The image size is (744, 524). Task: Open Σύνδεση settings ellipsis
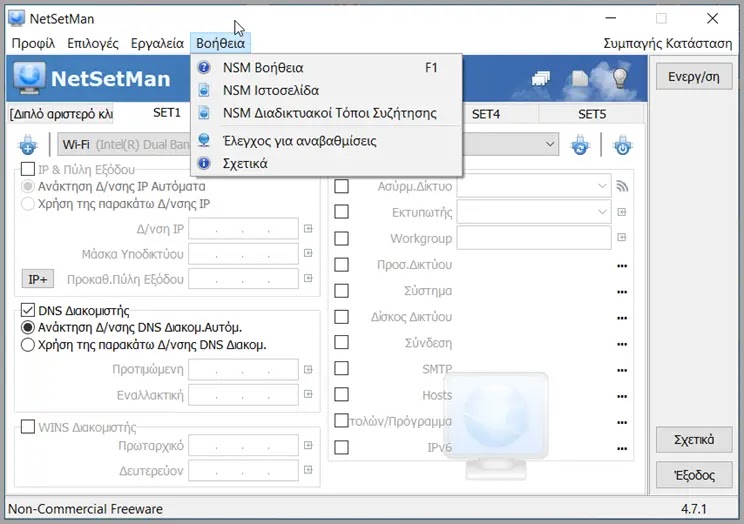(x=622, y=344)
